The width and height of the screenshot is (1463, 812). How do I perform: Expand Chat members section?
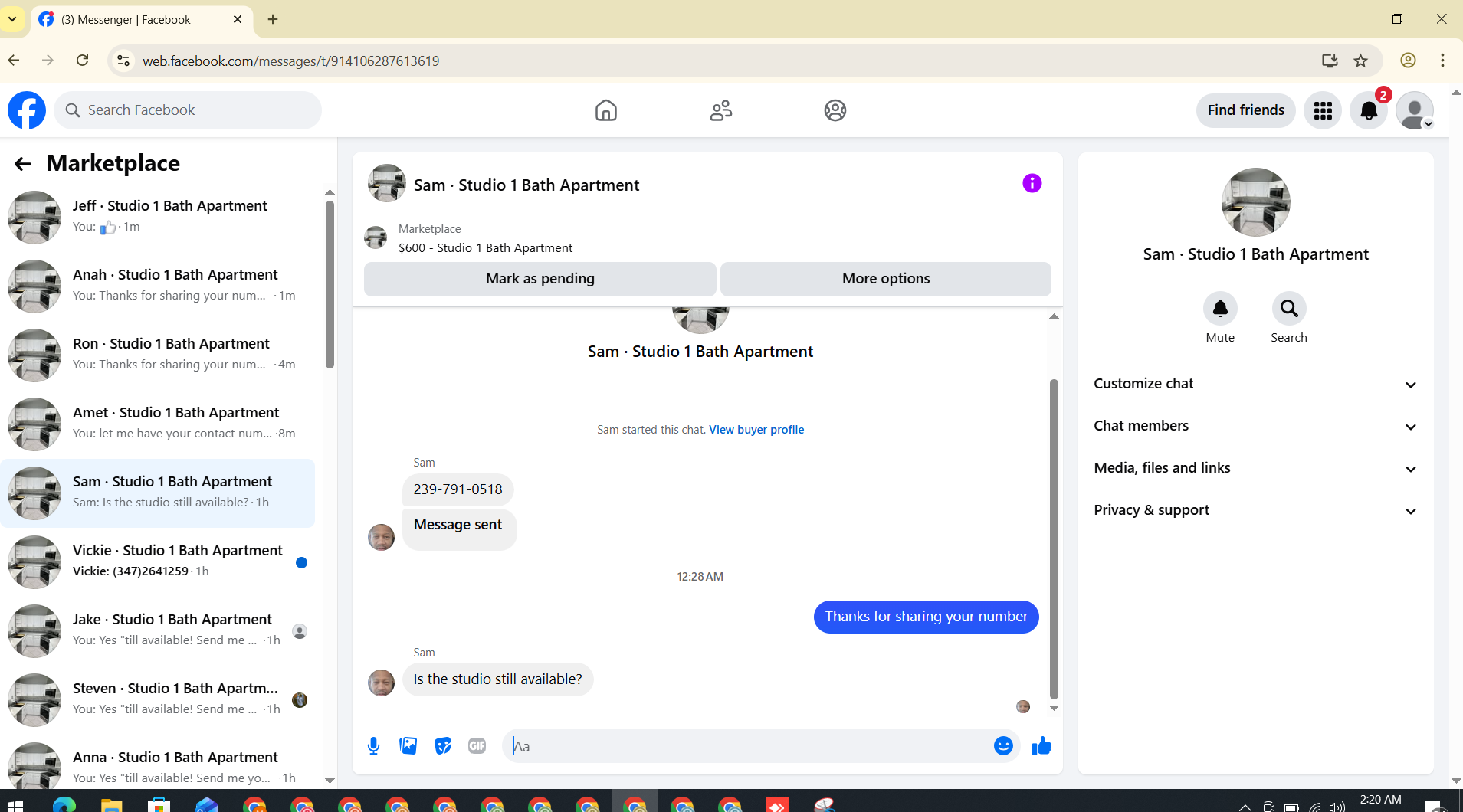tap(1255, 426)
